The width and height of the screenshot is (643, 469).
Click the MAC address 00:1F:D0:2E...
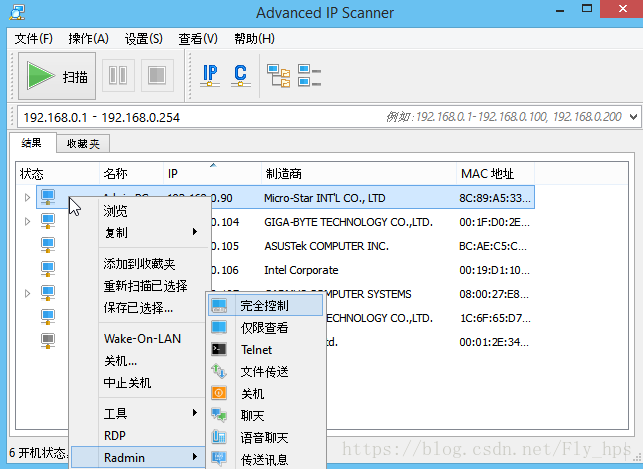click(495, 222)
